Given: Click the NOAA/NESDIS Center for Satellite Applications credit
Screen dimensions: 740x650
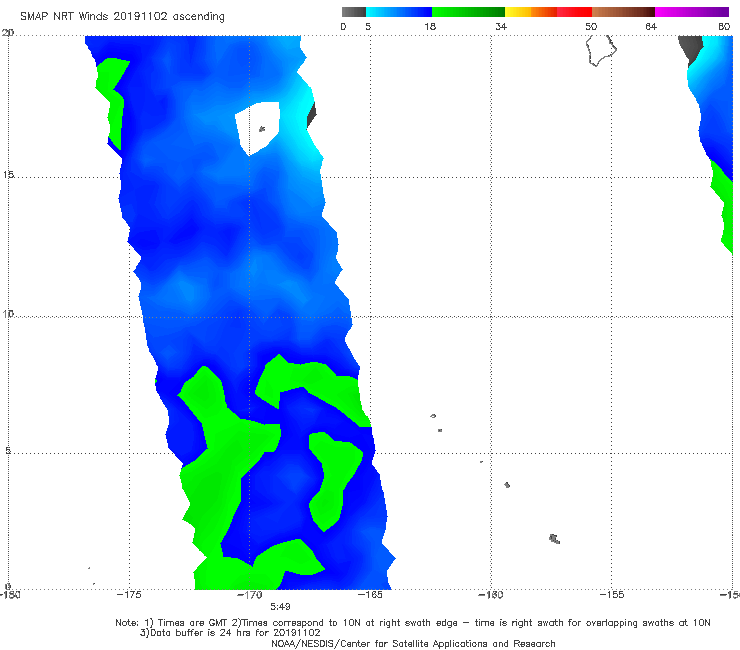Looking at the screenshot, I should 413,643.
